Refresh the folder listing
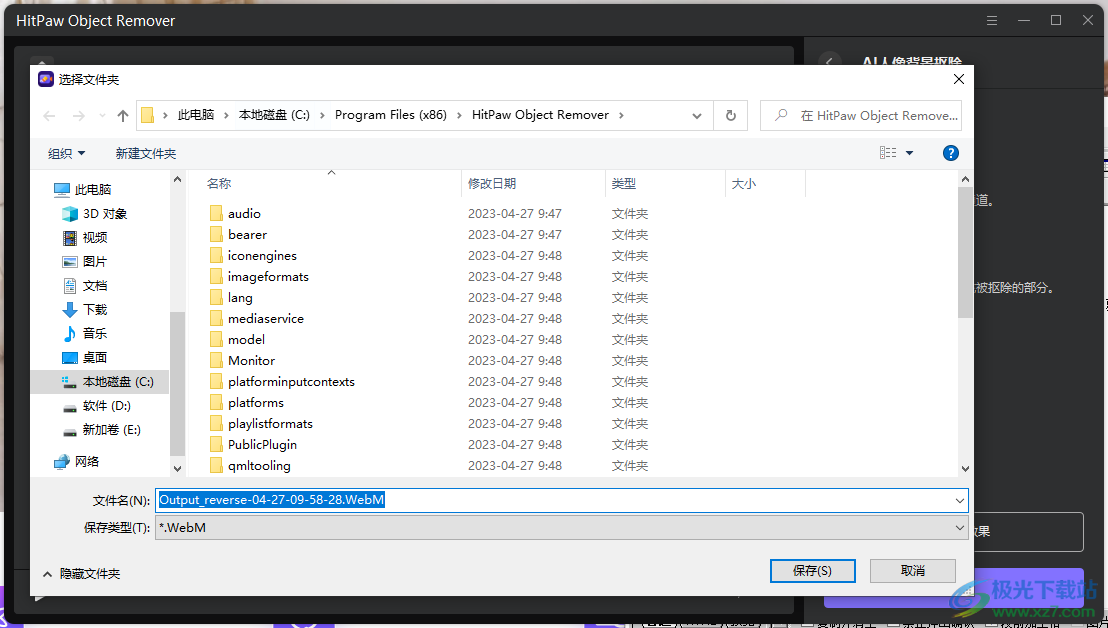Image resolution: width=1108 pixels, height=628 pixels. pos(731,115)
